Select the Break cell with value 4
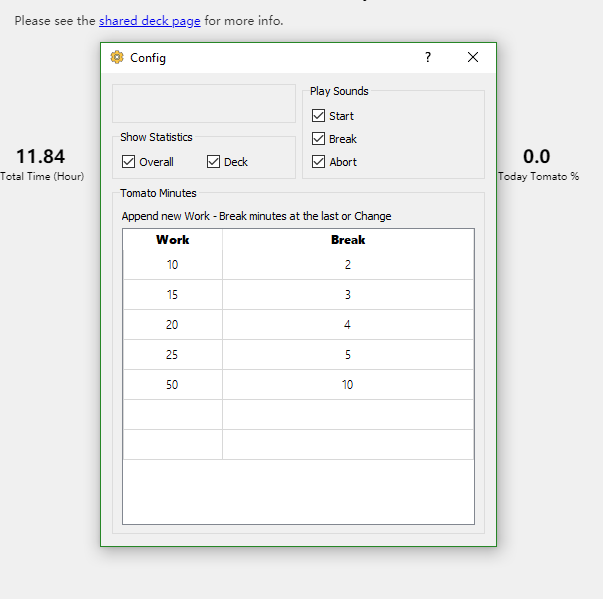The height and width of the screenshot is (599, 603). 348,325
